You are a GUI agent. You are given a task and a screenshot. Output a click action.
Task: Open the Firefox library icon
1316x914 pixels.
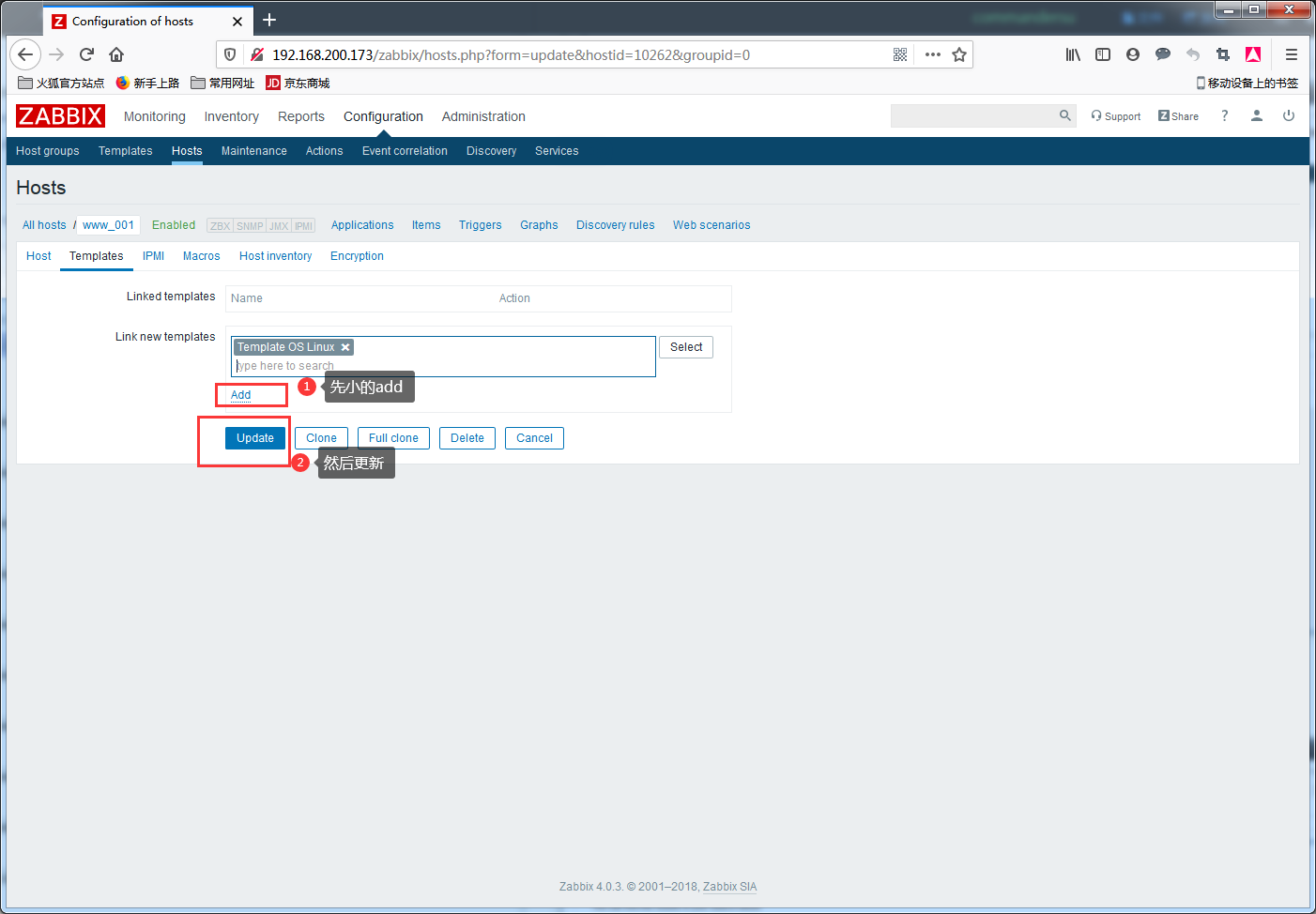coord(1073,54)
